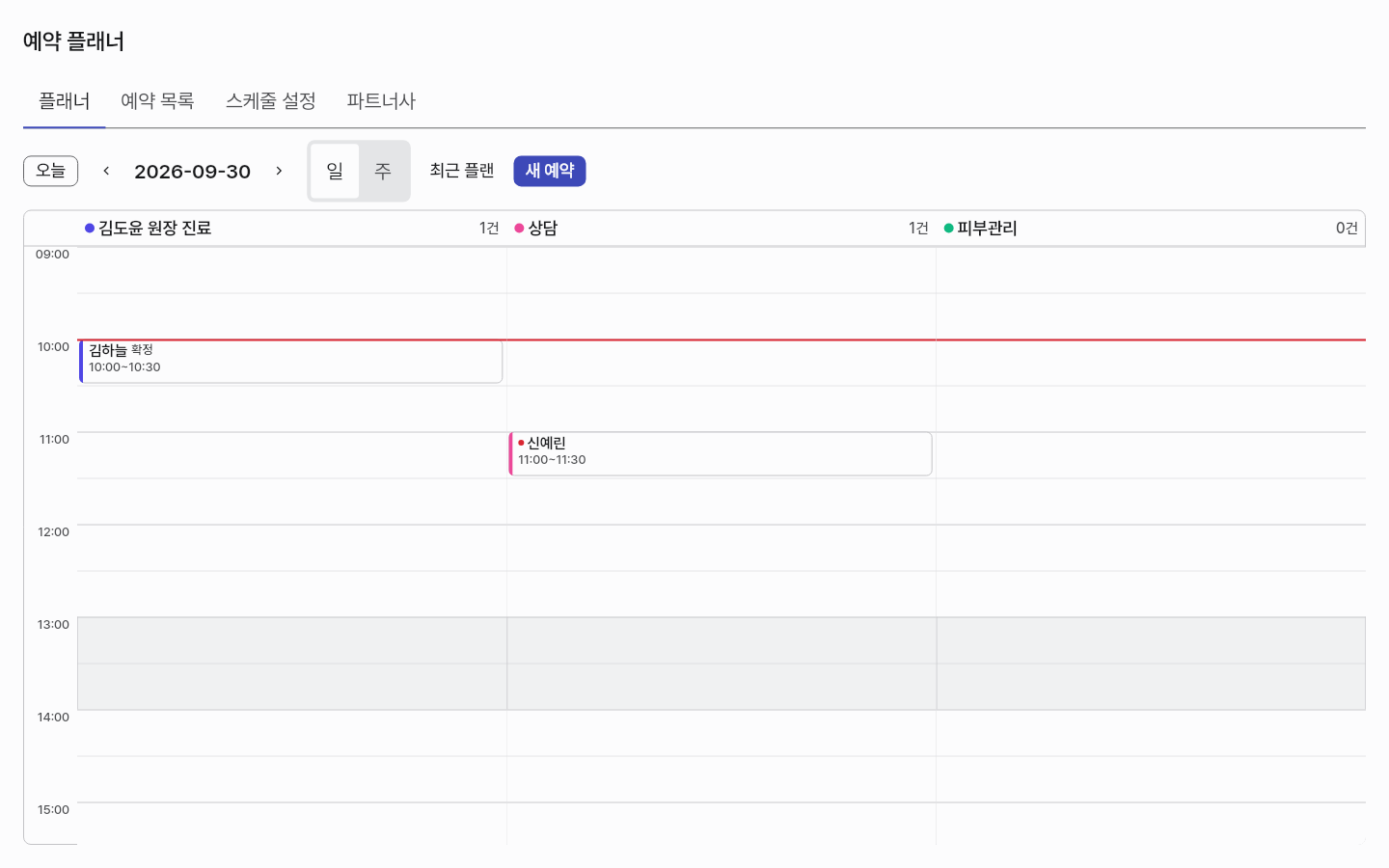Click the 예약 플래너 page title
The height and width of the screenshot is (868, 1389).
point(73,41)
